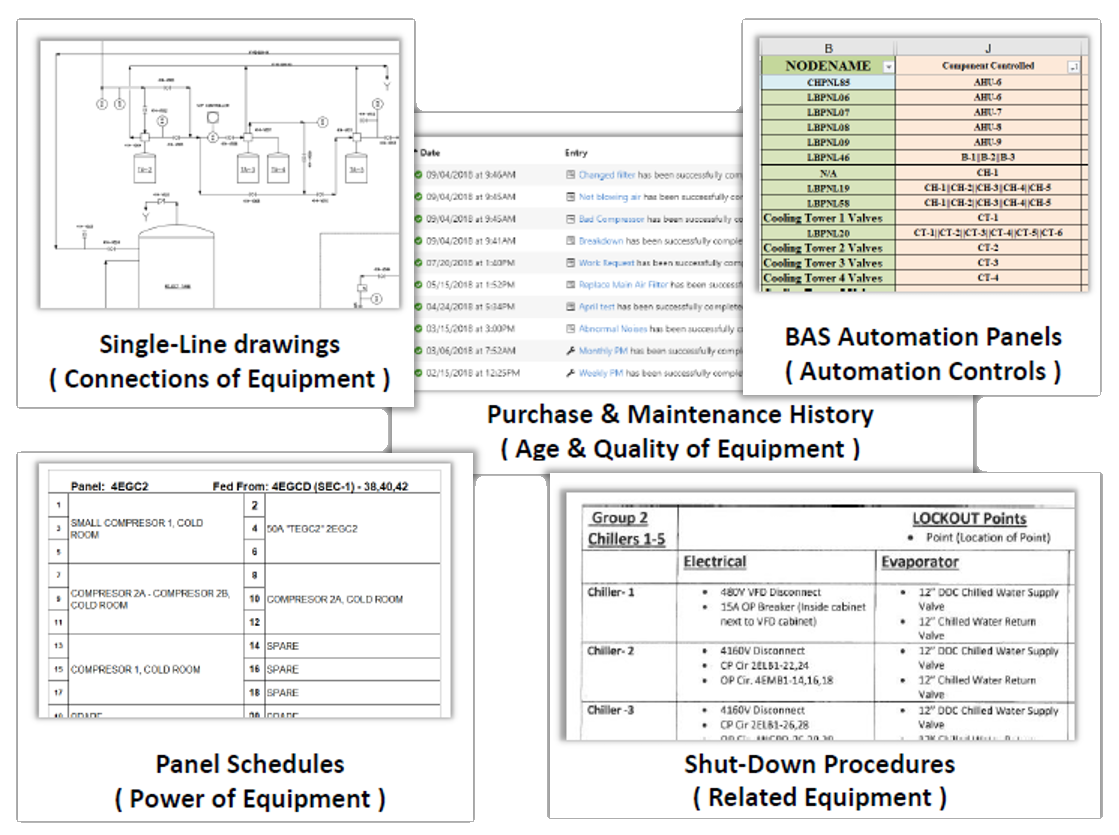Click the wrench icon before Monthly PM

(570, 351)
